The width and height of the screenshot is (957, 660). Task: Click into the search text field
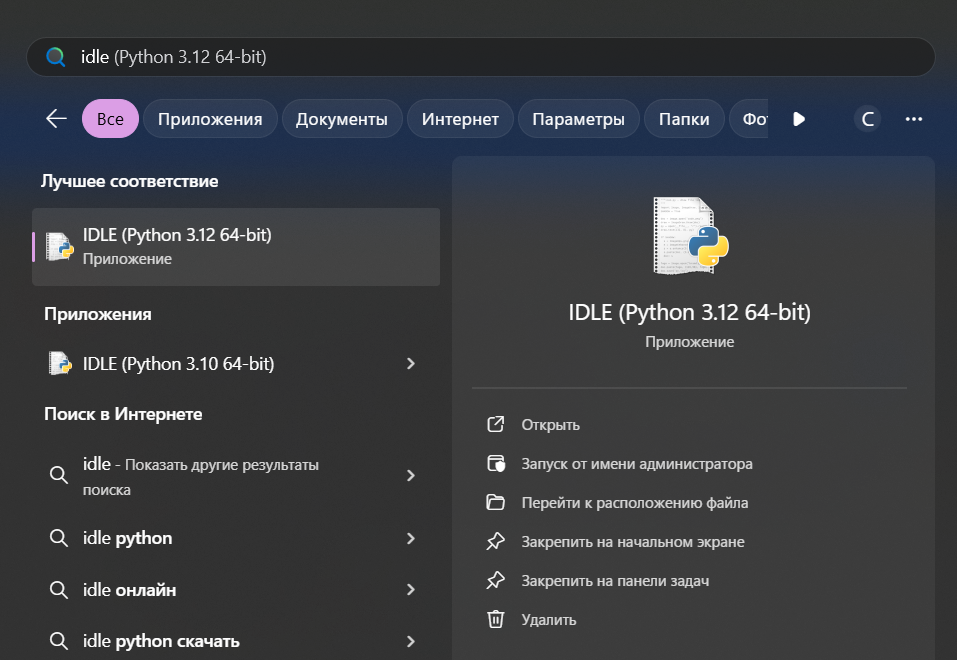point(500,57)
